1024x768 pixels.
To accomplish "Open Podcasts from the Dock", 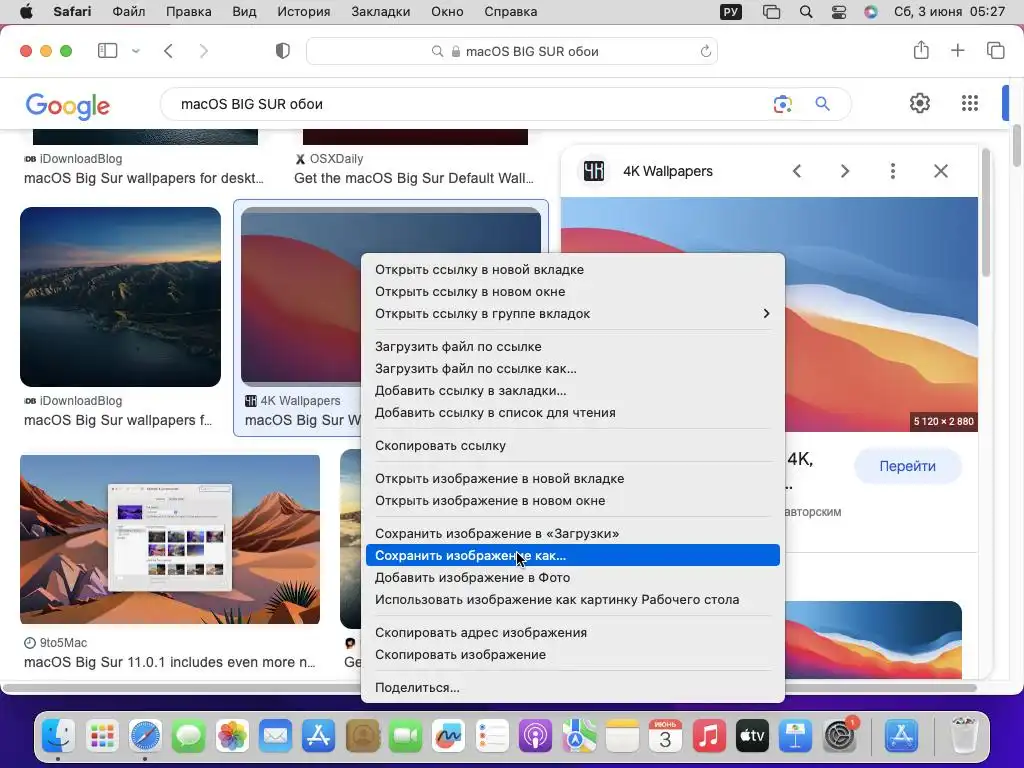I will tap(535, 736).
